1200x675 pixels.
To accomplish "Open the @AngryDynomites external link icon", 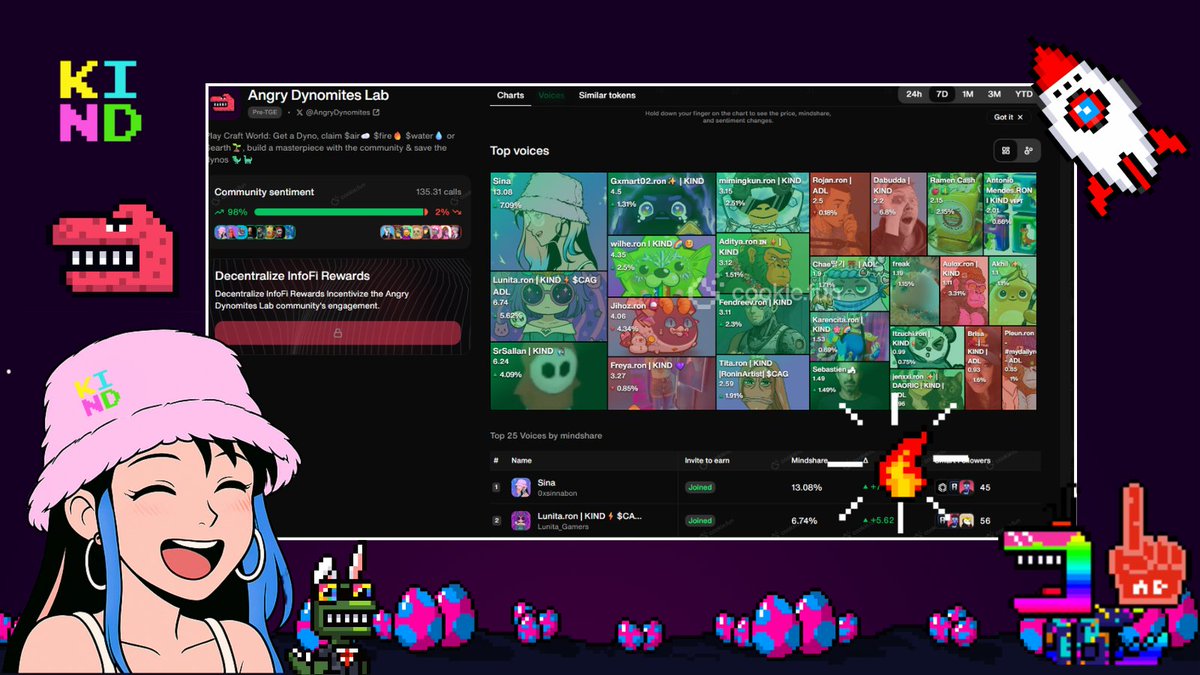I will (x=376, y=113).
